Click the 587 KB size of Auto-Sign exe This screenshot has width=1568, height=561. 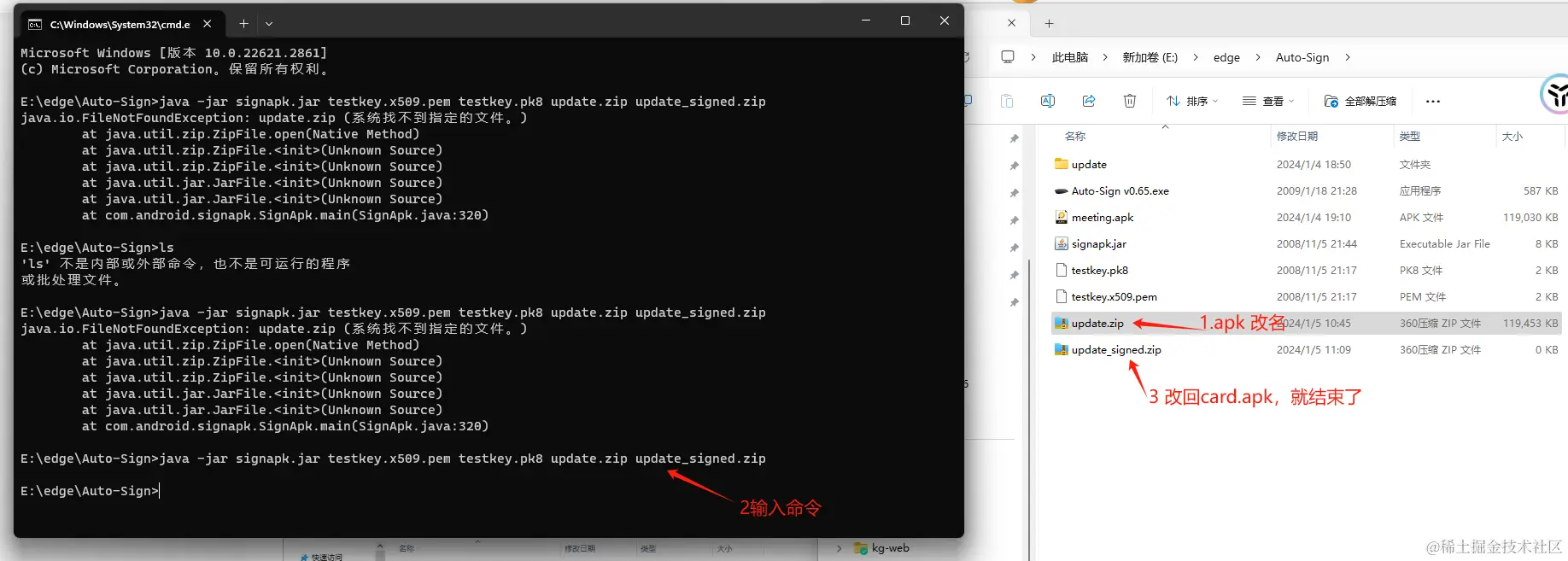point(1541,190)
